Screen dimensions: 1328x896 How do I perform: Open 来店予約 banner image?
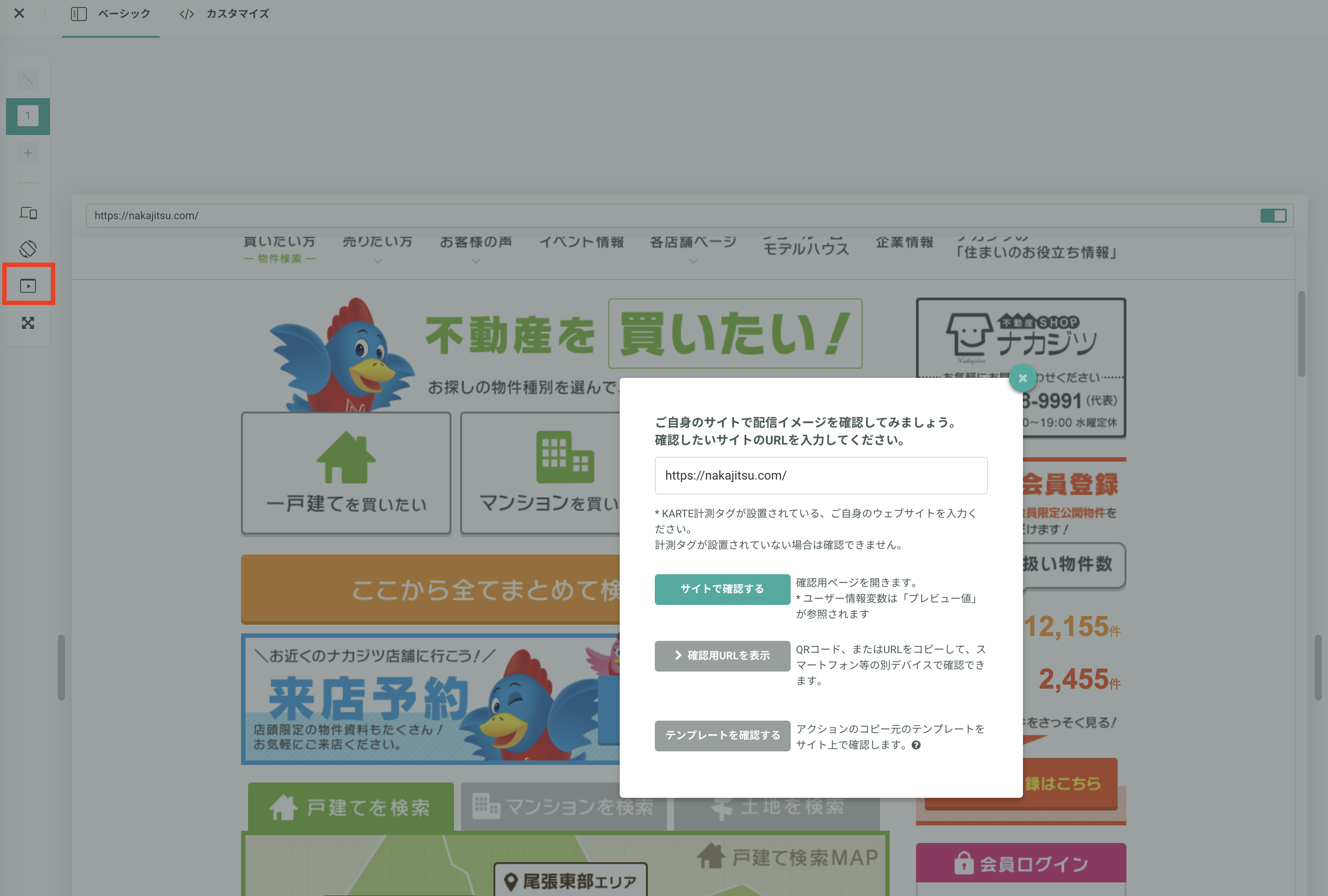(x=431, y=698)
